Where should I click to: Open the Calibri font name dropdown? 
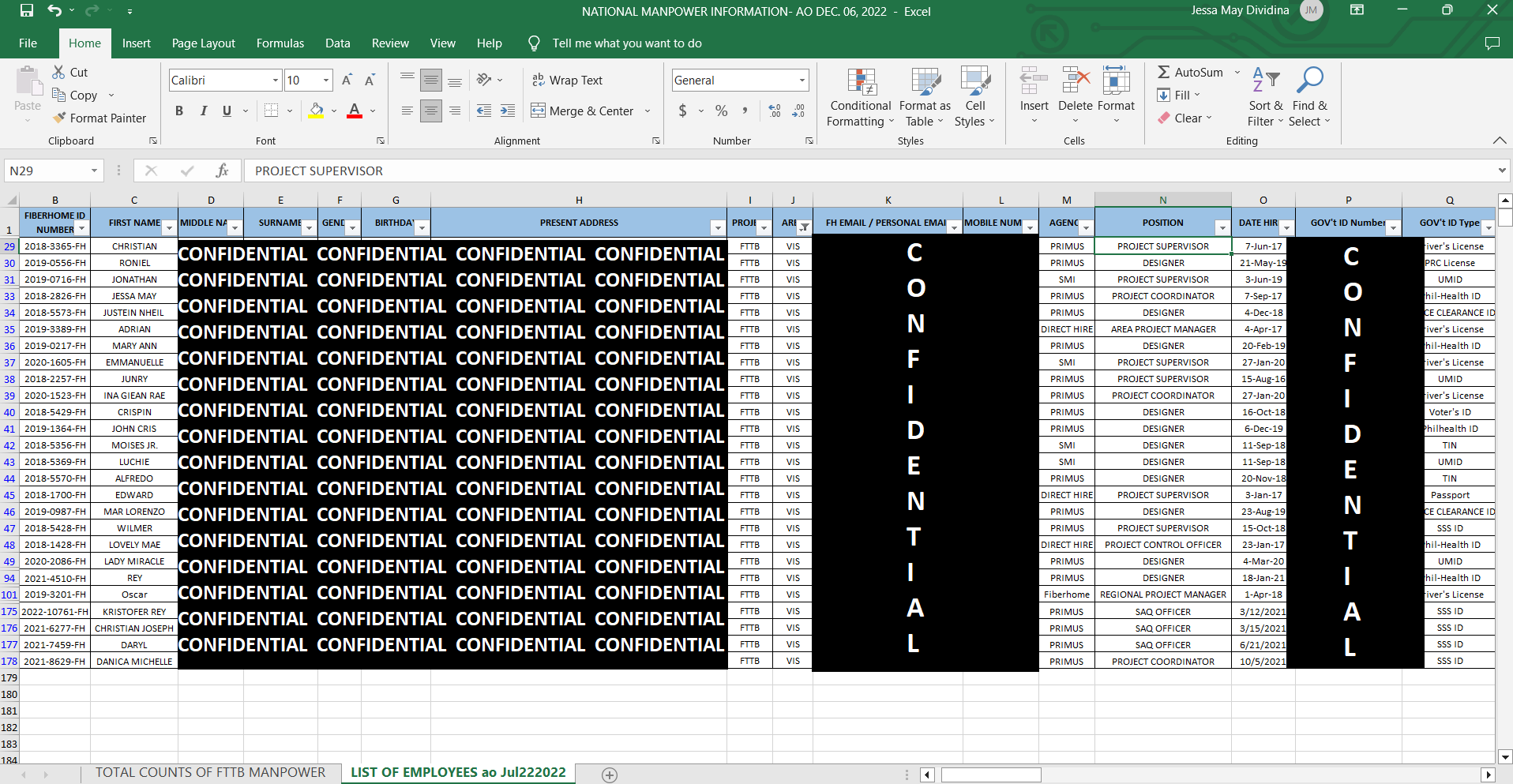[276, 80]
